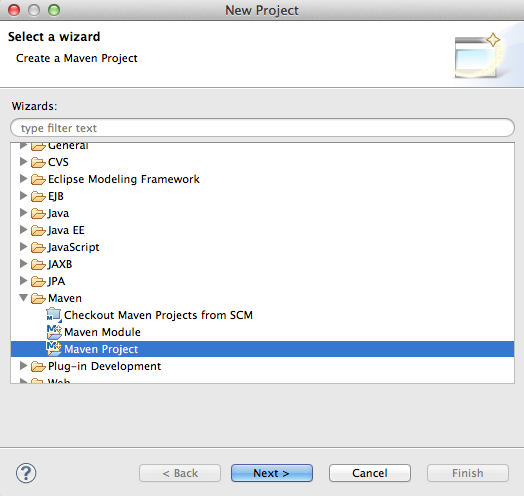
Task: Expand the Java EE category
Action: click(x=23, y=229)
